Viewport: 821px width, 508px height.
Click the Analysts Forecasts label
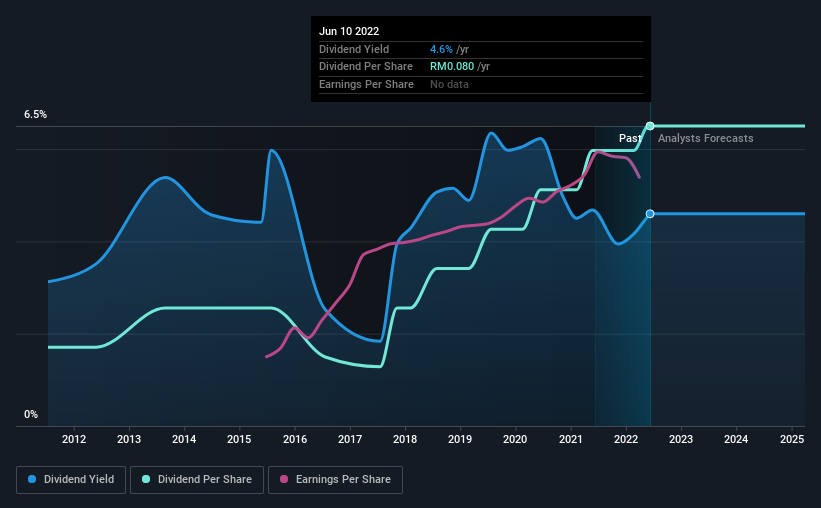(x=706, y=138)
